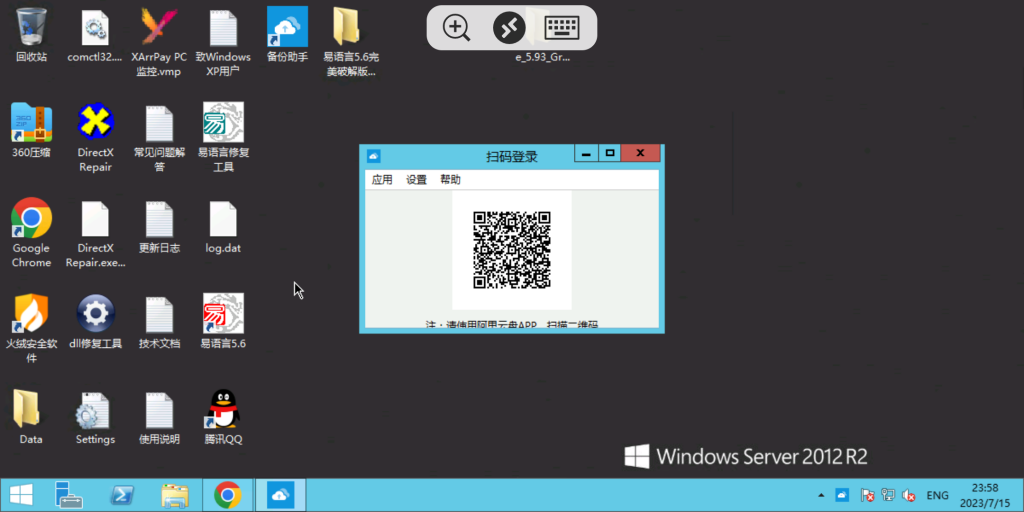This screenshot has width=1024, height=512.
Task: Launch the Google Chrome desktop shortcut
Action: point(31,218)
